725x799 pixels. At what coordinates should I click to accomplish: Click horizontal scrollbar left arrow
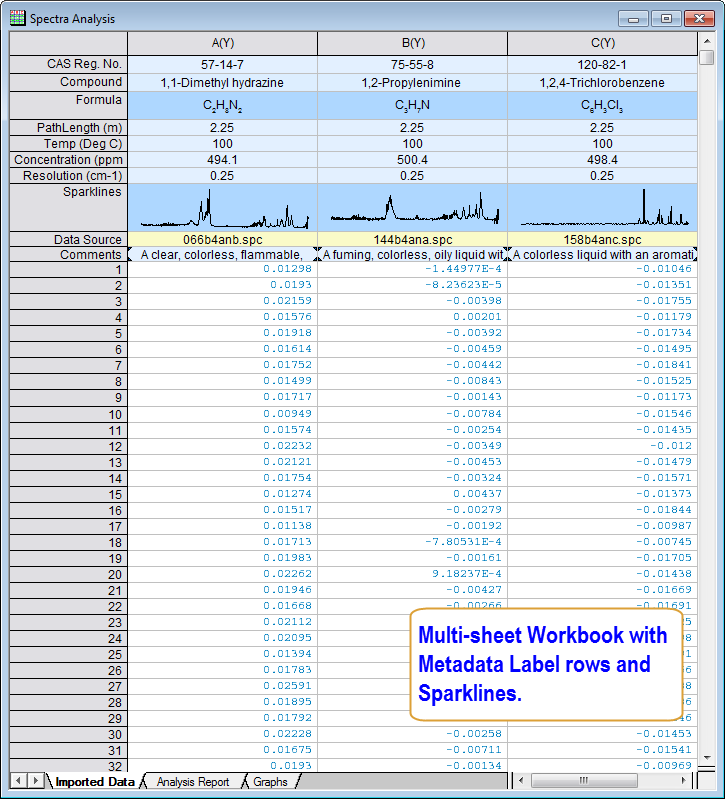[x=521, y=781]
